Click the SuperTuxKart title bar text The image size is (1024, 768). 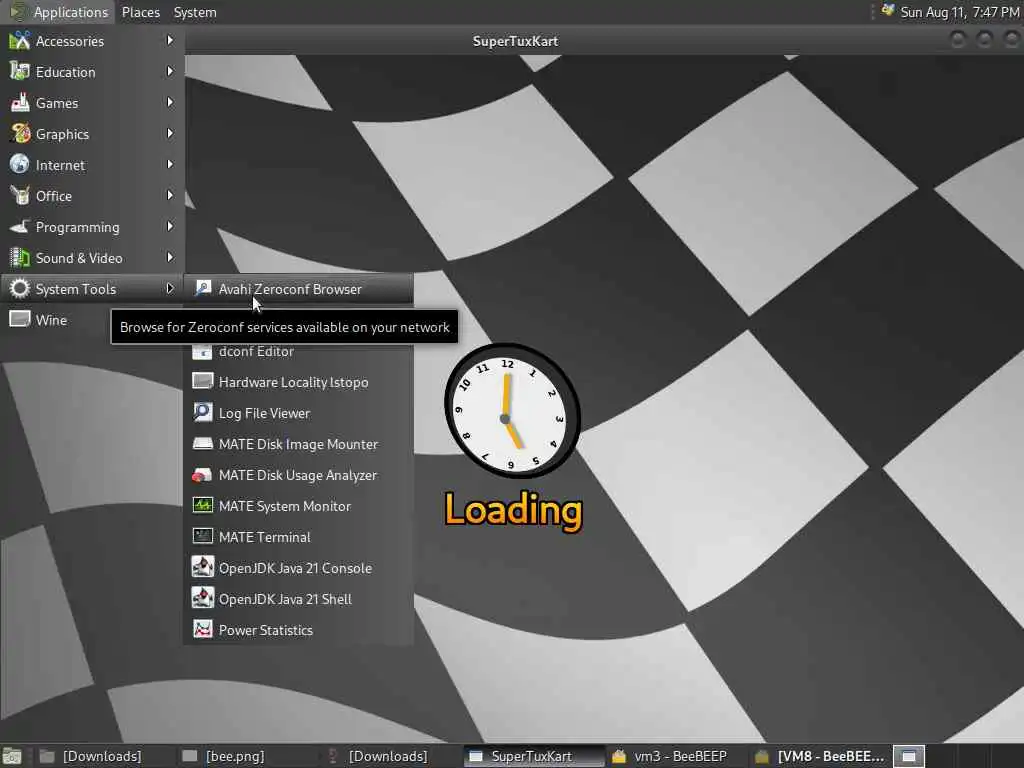[515, 40]
